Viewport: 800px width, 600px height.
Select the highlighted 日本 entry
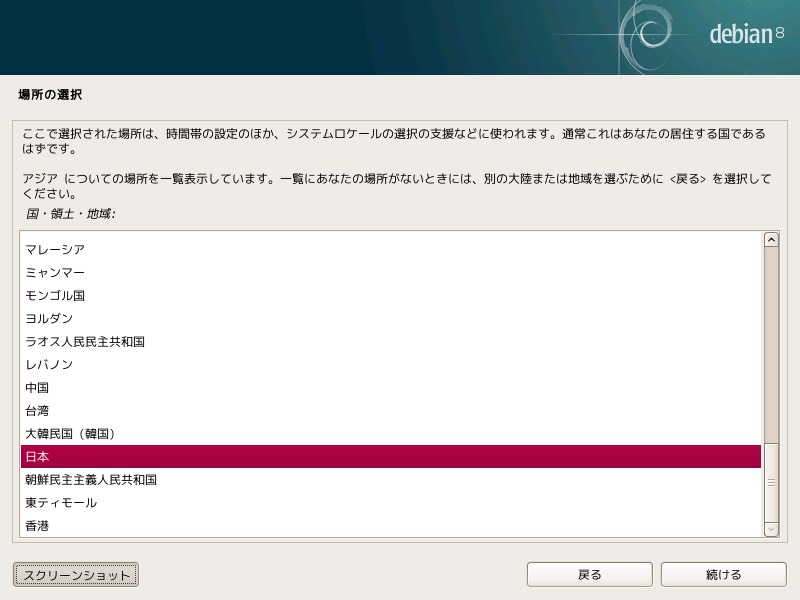(x=391, y=457)
